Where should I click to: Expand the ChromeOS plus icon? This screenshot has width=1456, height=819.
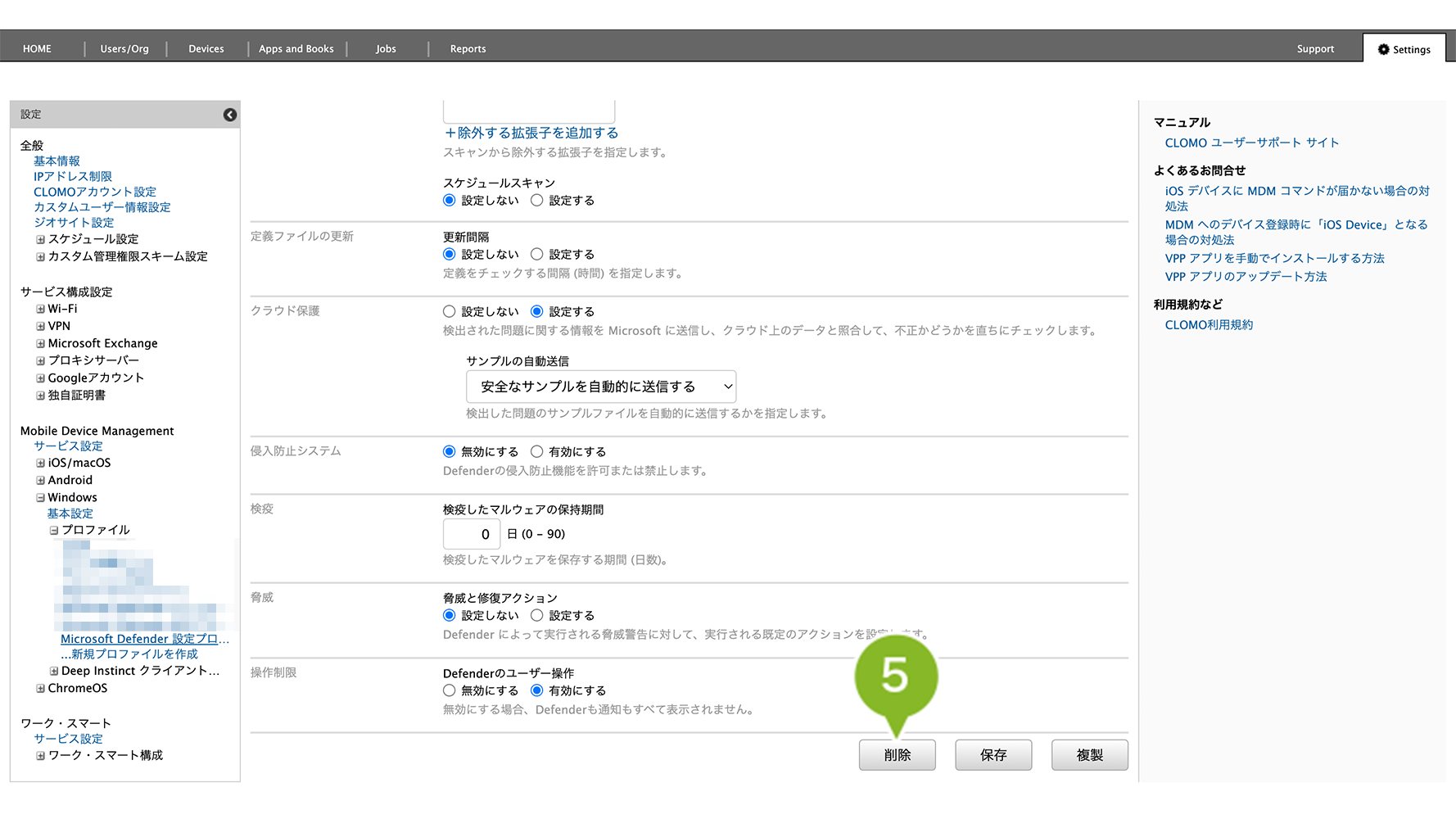[40, 689]
